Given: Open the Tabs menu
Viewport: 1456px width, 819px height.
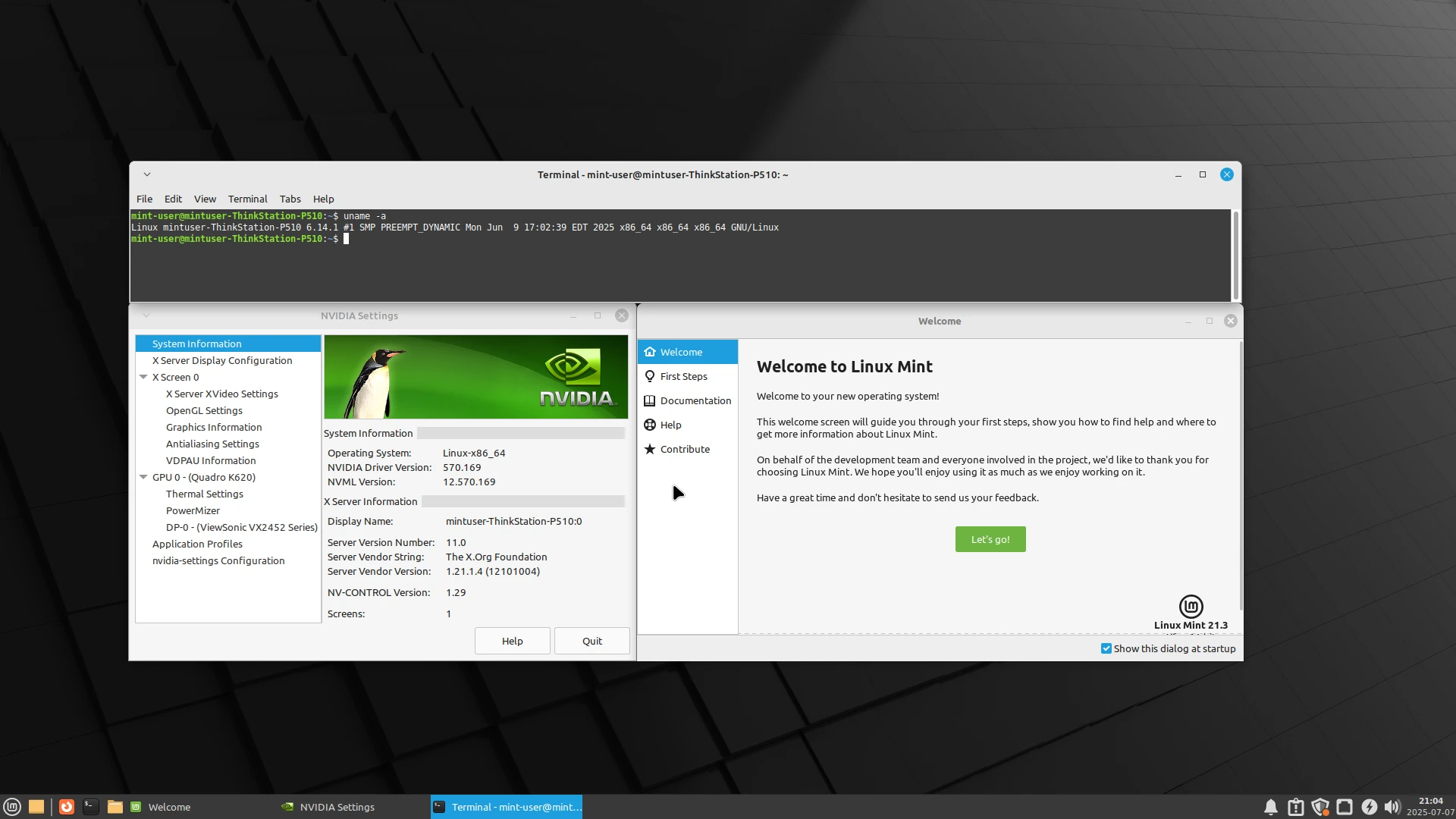Looking at the screenshot, I should coord(290,199).
